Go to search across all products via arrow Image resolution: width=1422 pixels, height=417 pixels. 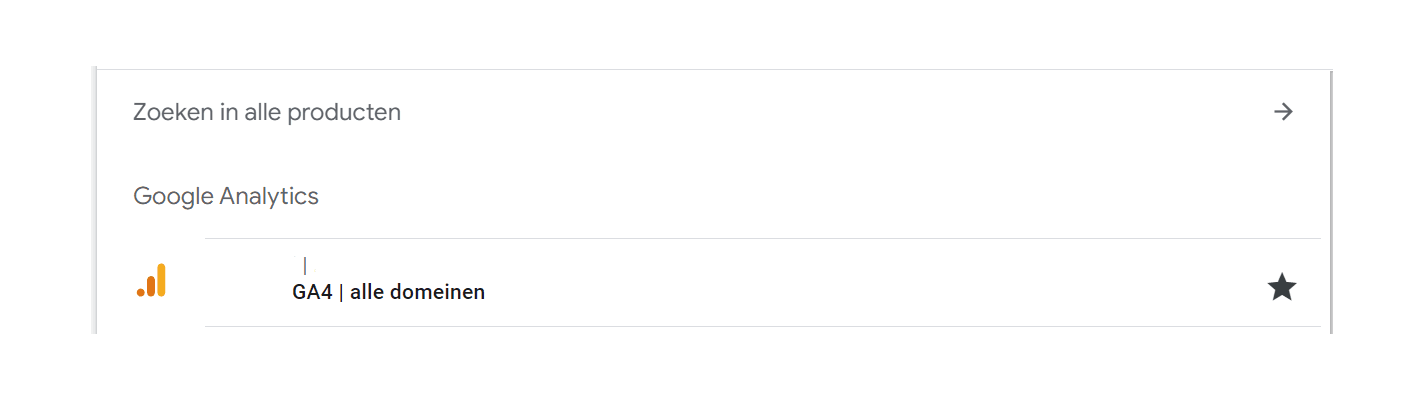click(x=1283, y=112)
